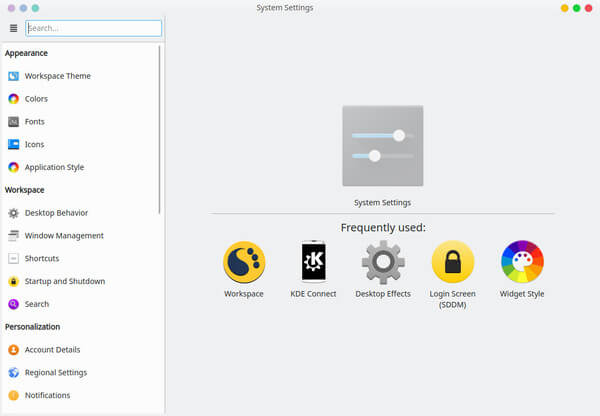Open the KDE Connect phone icon

click(313, 261)
